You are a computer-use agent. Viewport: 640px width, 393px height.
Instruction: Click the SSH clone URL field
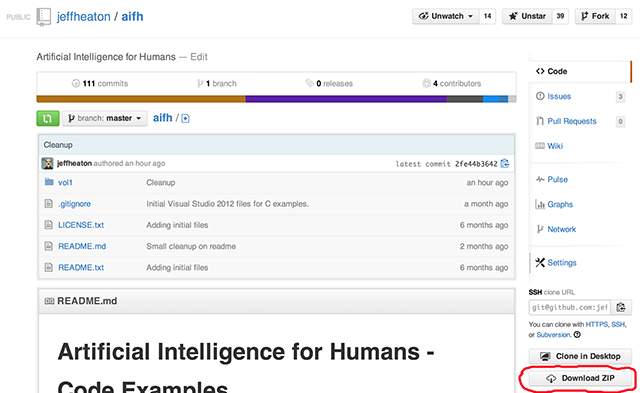coord(569,307)
